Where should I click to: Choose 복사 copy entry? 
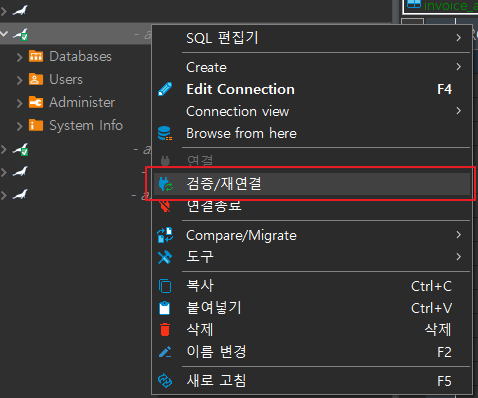312,286
